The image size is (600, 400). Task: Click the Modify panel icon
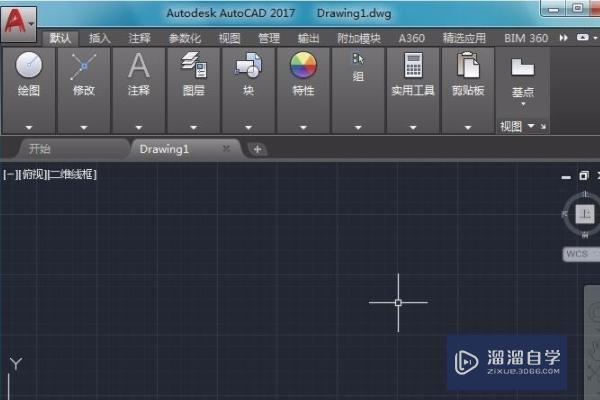[83, 66]
